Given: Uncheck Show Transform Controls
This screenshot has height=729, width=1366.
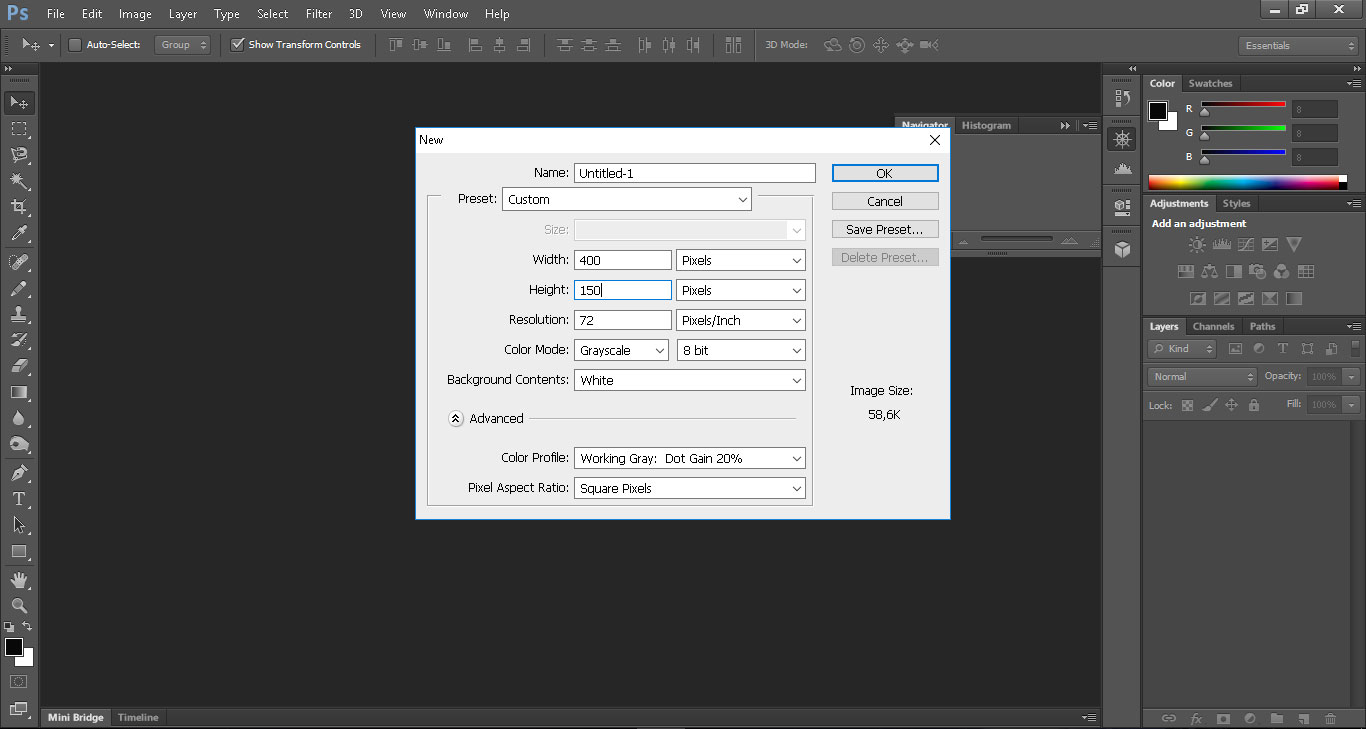Looking at the screenshot, I should point(237,45).
